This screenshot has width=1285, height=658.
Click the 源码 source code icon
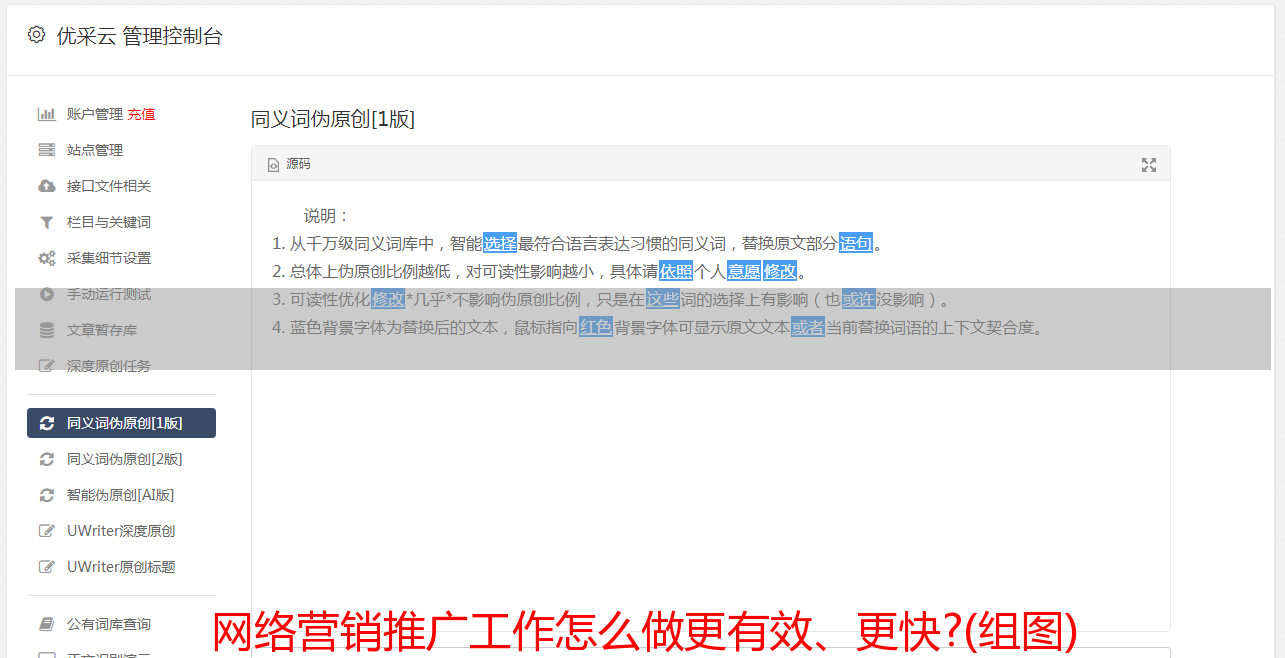pyautogui.click(x=273, y=164)
